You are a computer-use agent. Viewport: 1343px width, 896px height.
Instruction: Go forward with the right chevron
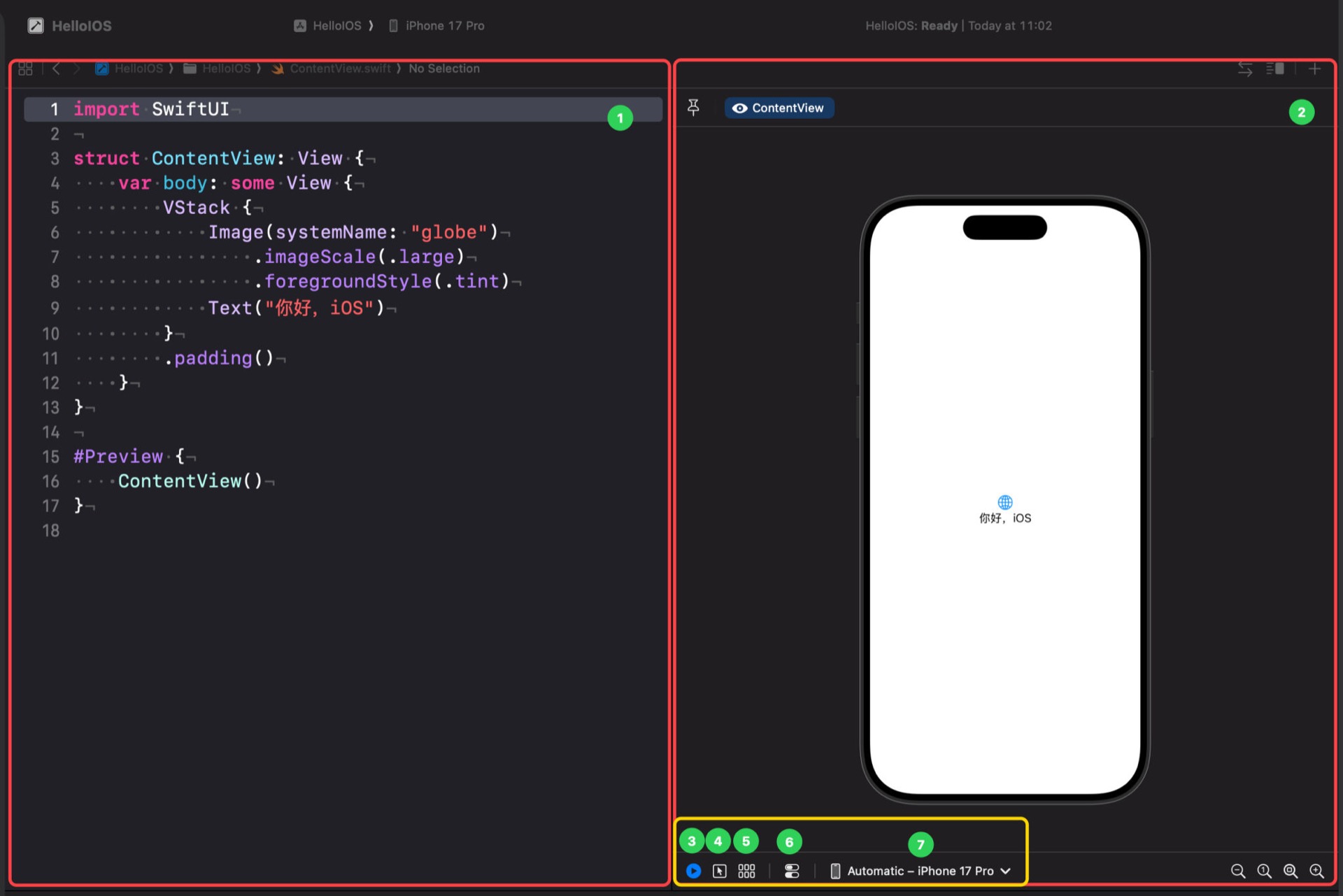click(x=77, y=69)
